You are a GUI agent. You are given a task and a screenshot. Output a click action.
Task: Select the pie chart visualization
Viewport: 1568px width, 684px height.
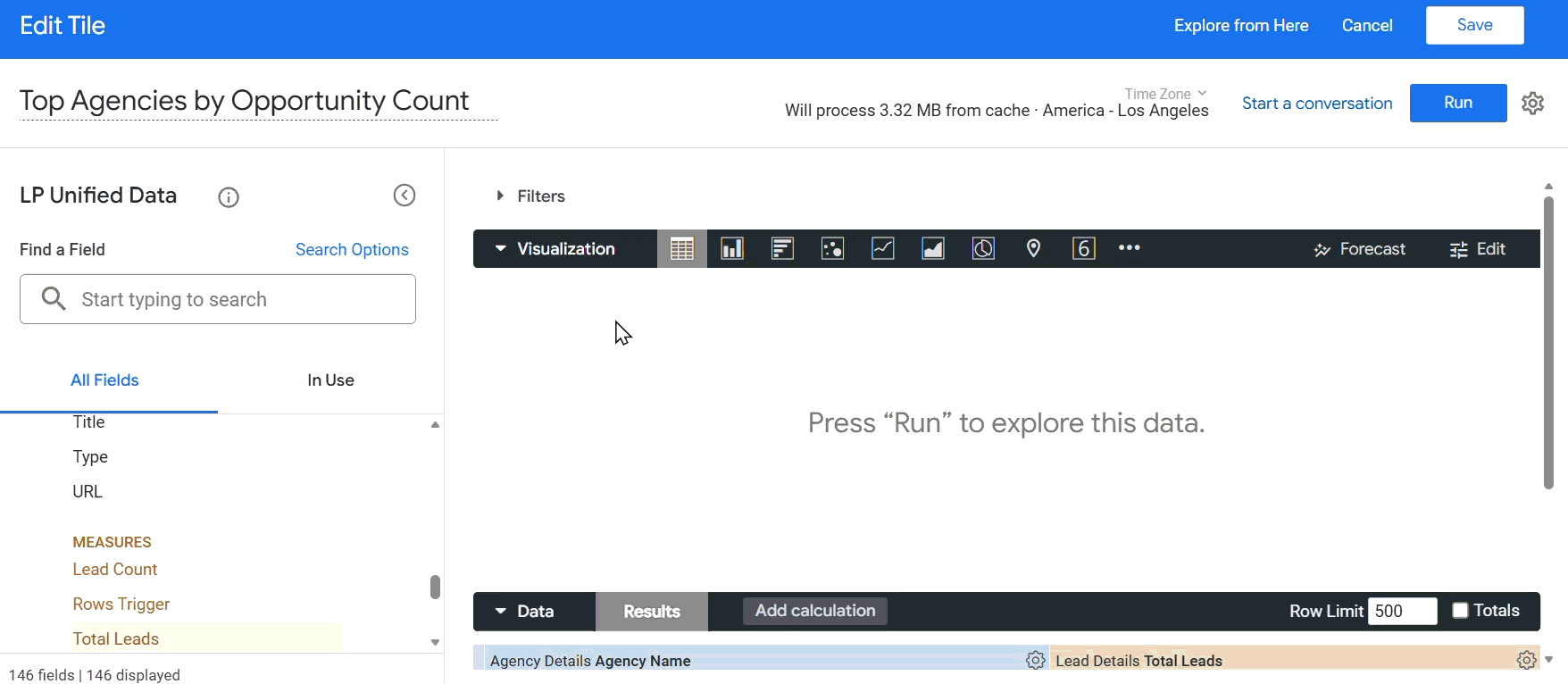(x=983, y=249)
